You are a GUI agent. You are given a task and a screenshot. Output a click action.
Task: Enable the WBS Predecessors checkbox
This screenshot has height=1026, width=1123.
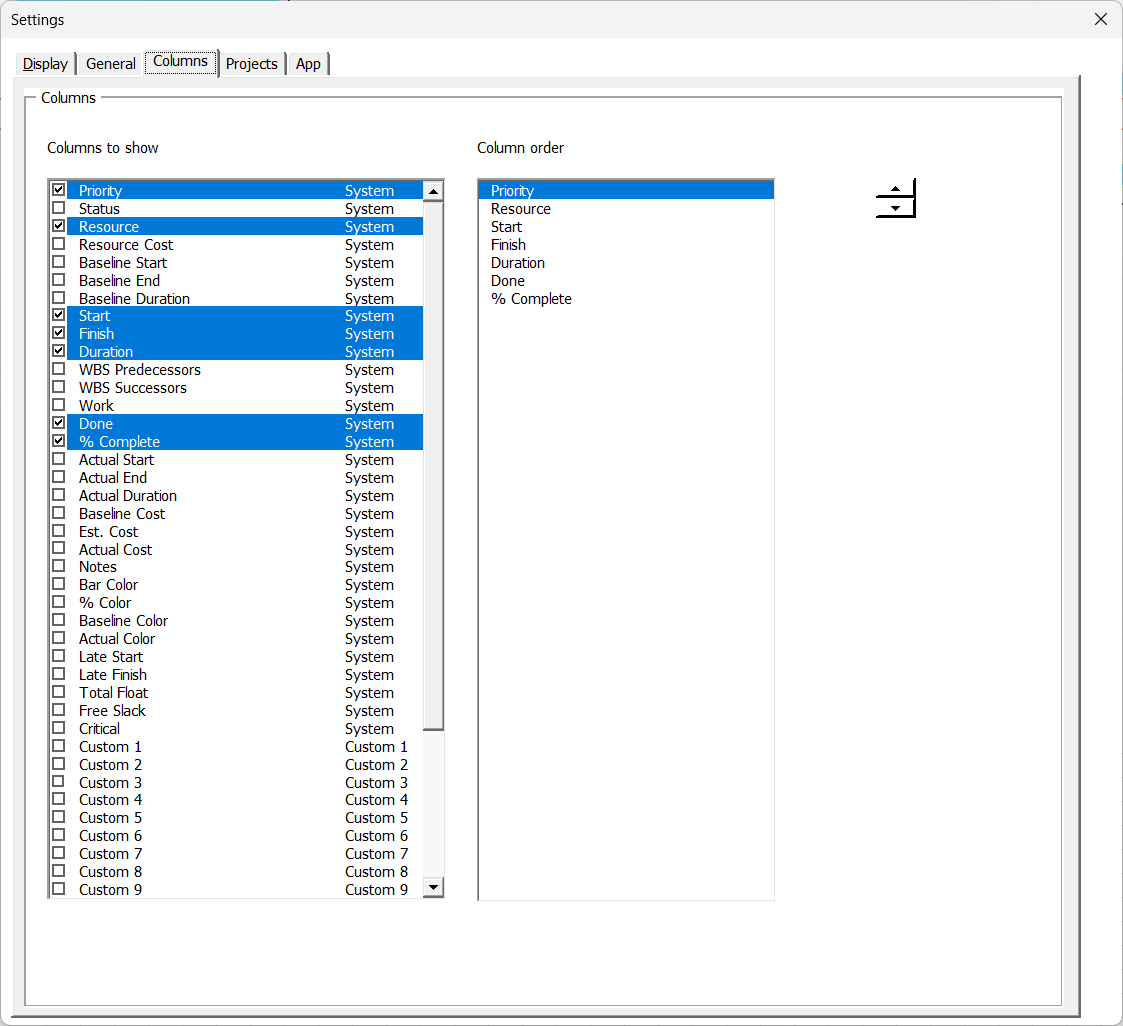tap(59, 369)
